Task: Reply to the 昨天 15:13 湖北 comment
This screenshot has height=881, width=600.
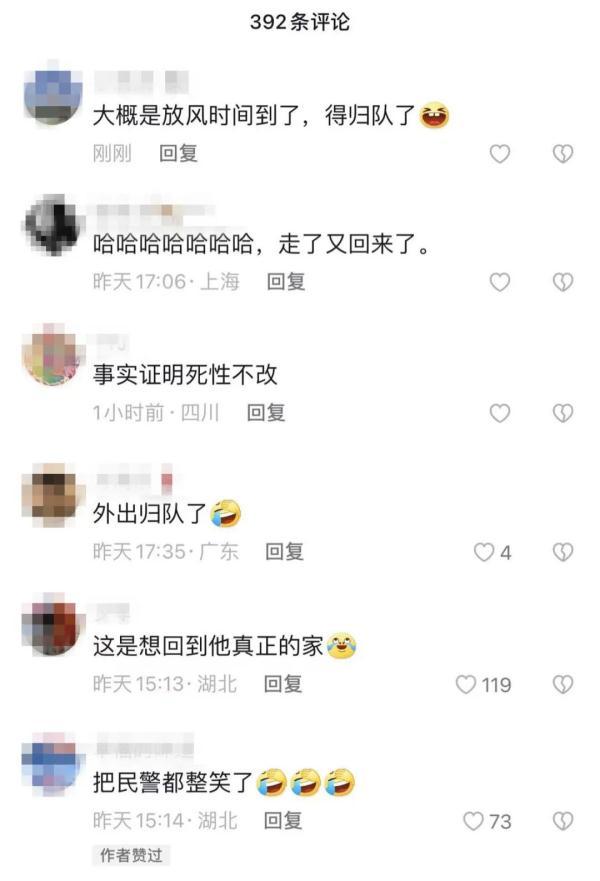Action: pos(283,683)
